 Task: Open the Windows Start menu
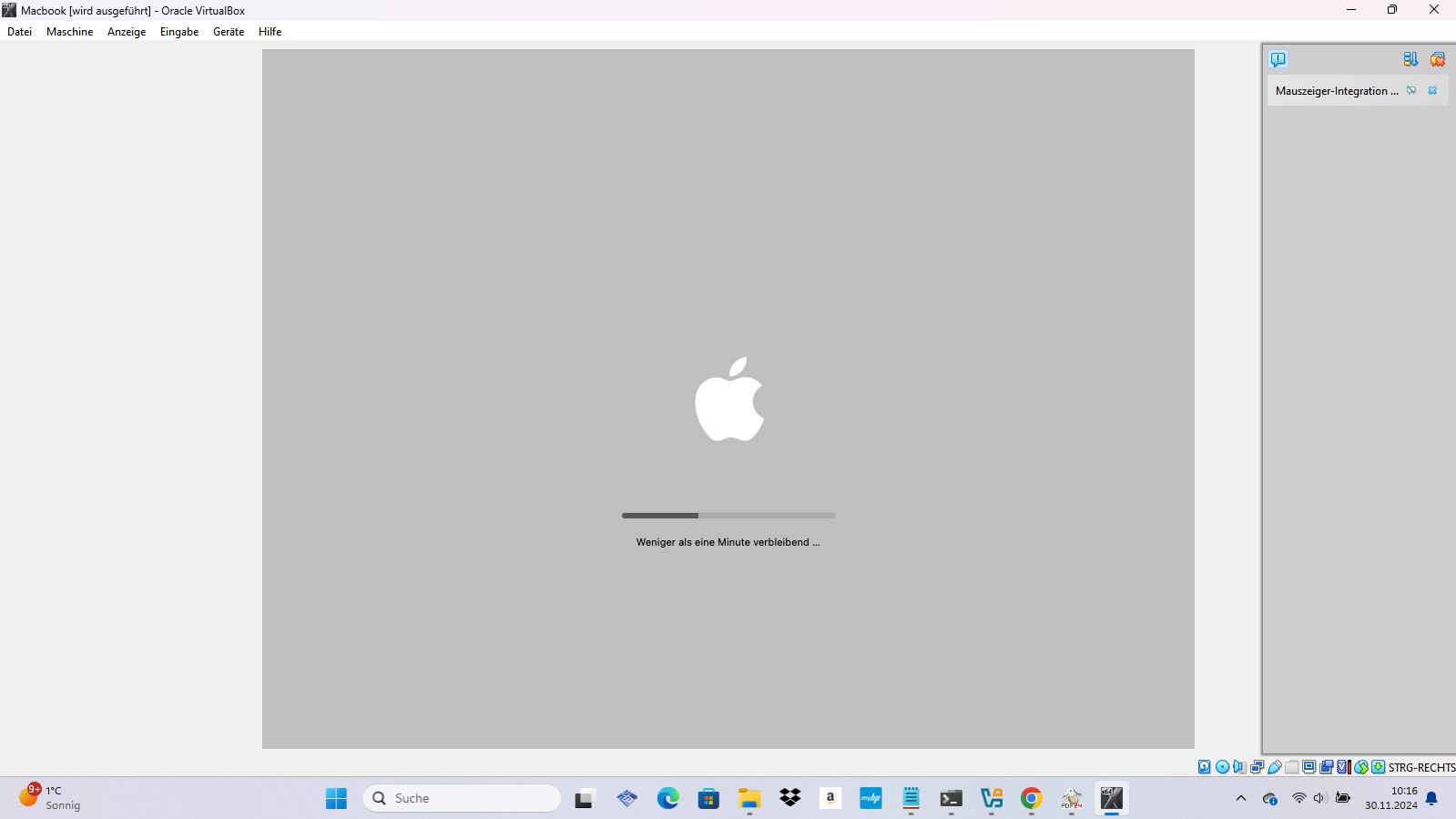click(336, 798)
